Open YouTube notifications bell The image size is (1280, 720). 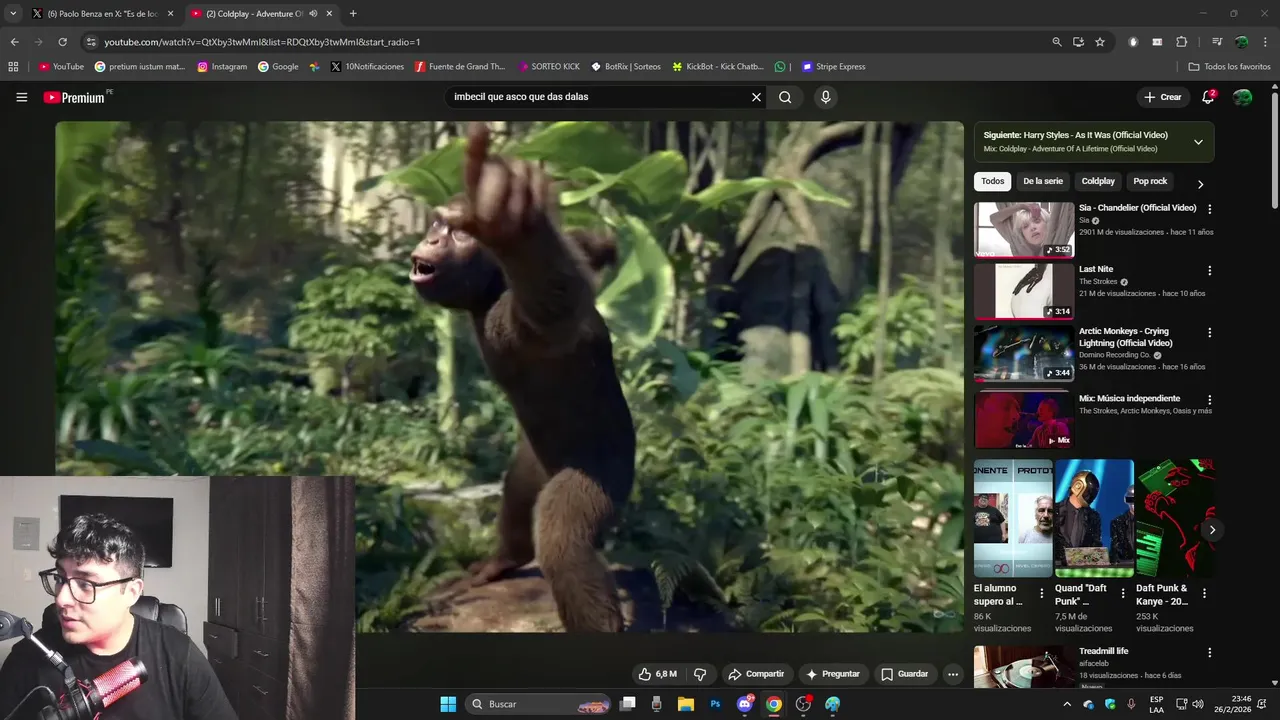pos(1208,97)
